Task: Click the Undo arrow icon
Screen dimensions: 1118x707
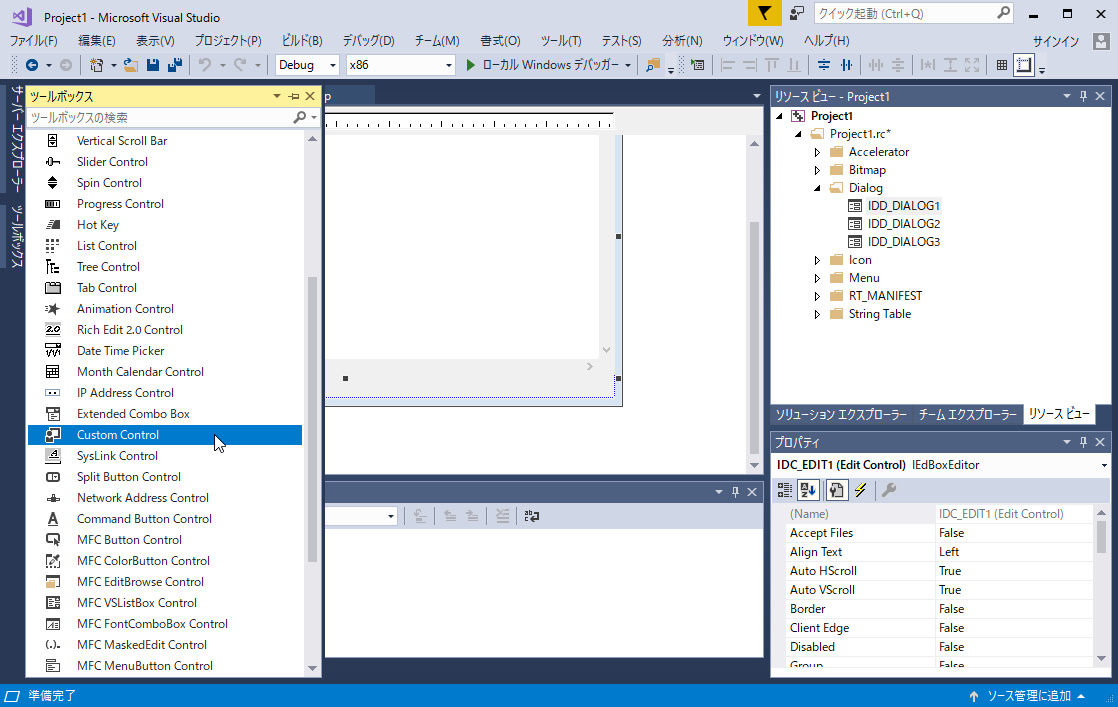Action: point(205,65)
